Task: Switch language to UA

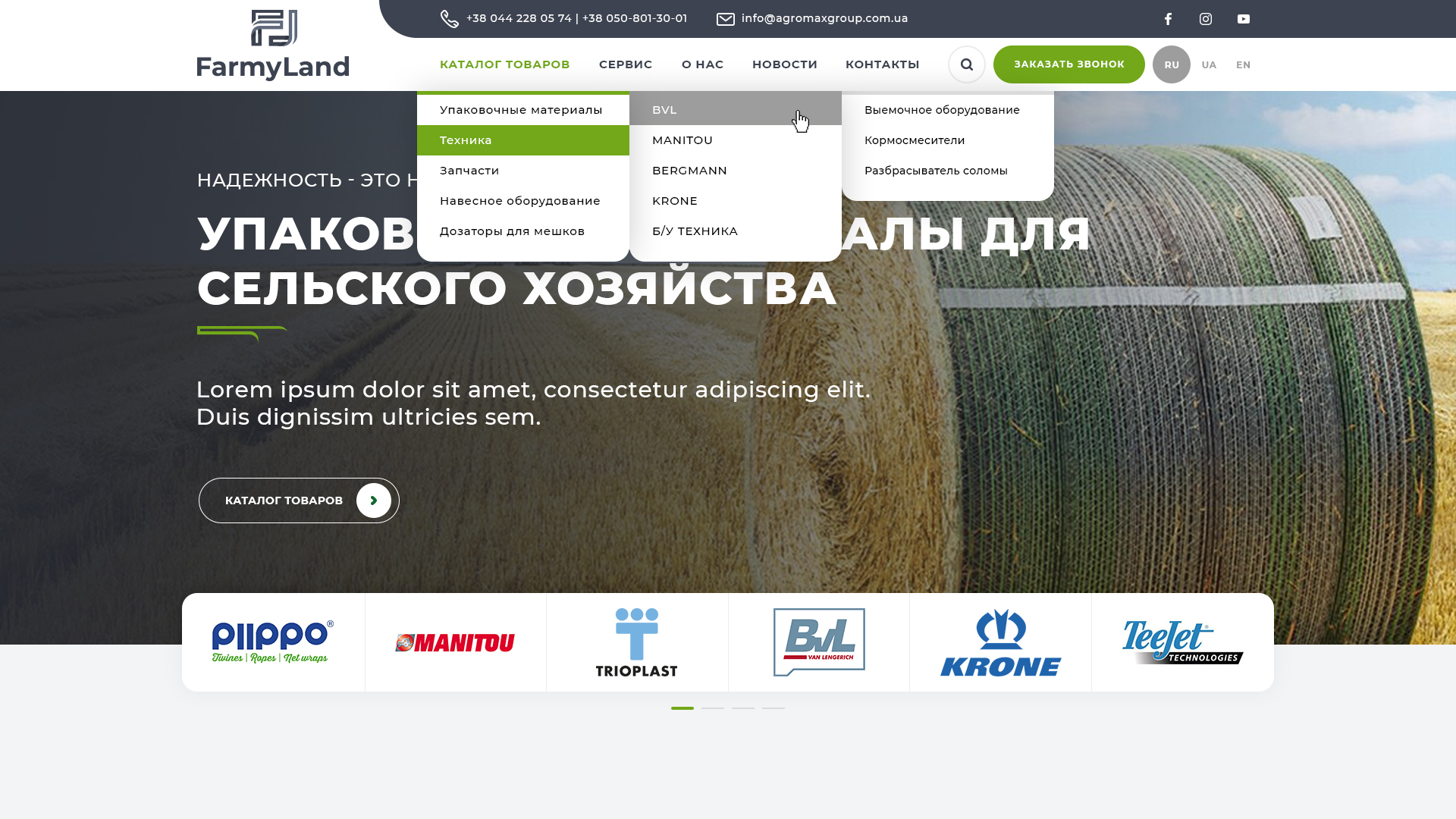Action: coord(1209,65)
